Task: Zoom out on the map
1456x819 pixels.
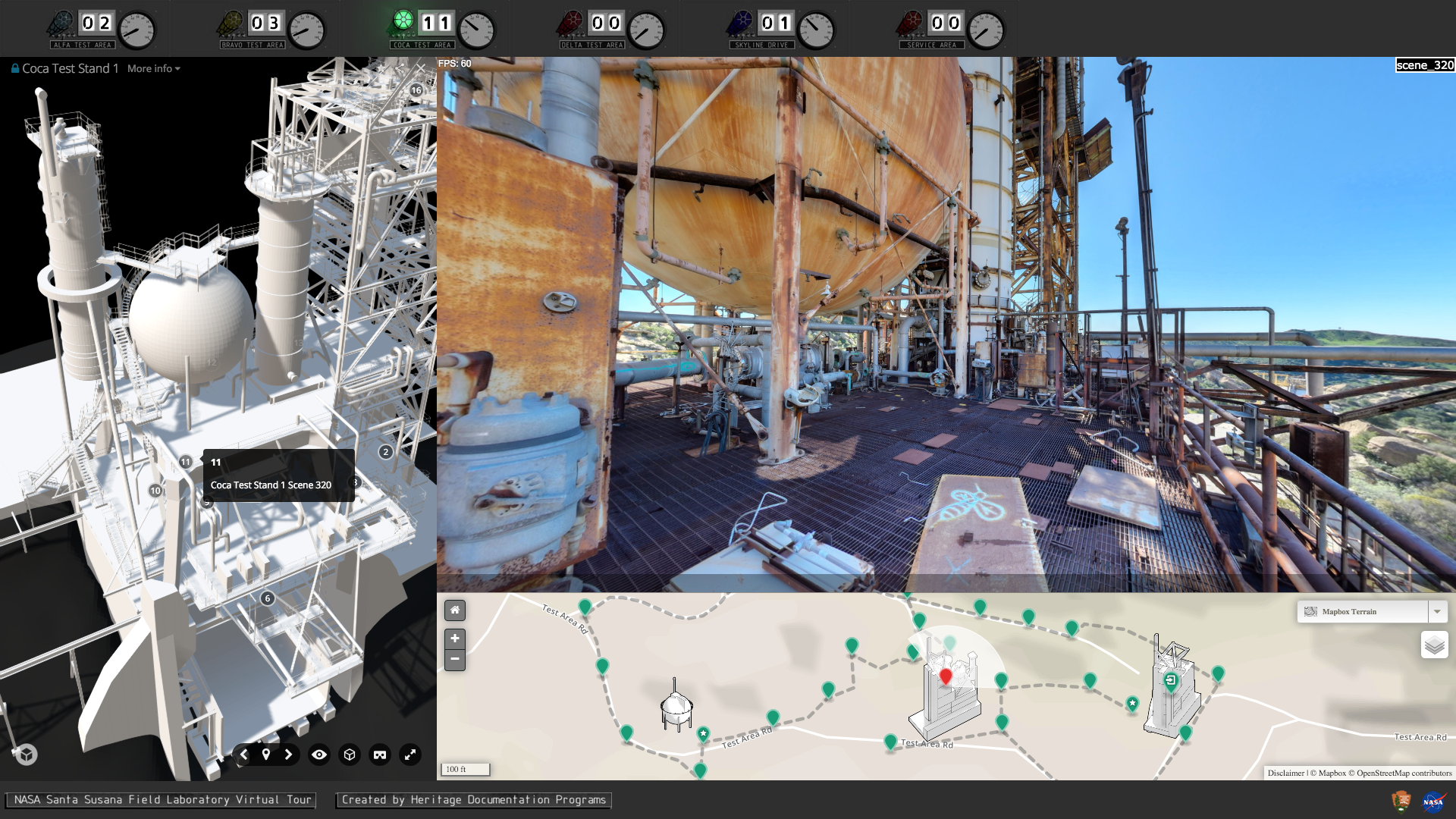Action: coord(455,659)
